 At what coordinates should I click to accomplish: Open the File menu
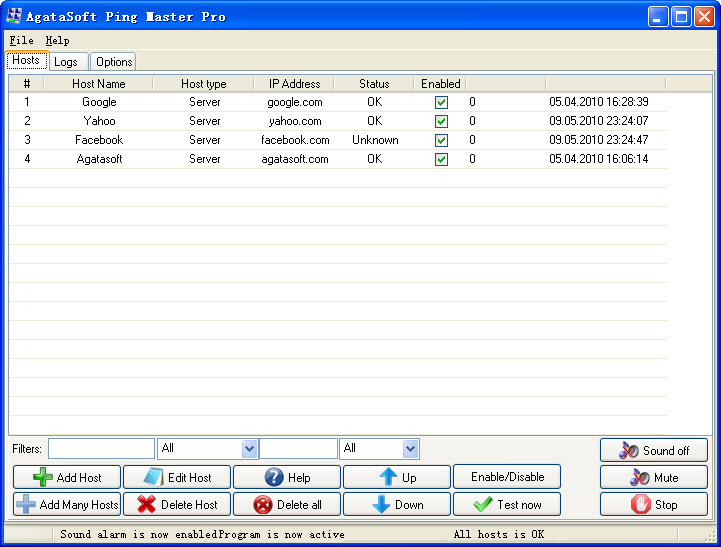click(x=21, y=40)
